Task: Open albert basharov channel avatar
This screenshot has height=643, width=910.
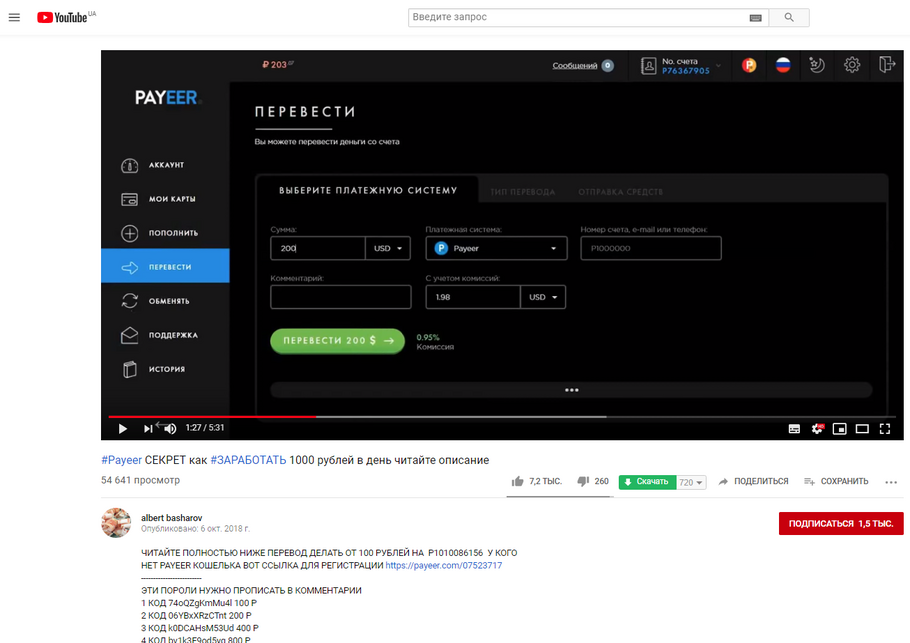Action: [116, 523]
